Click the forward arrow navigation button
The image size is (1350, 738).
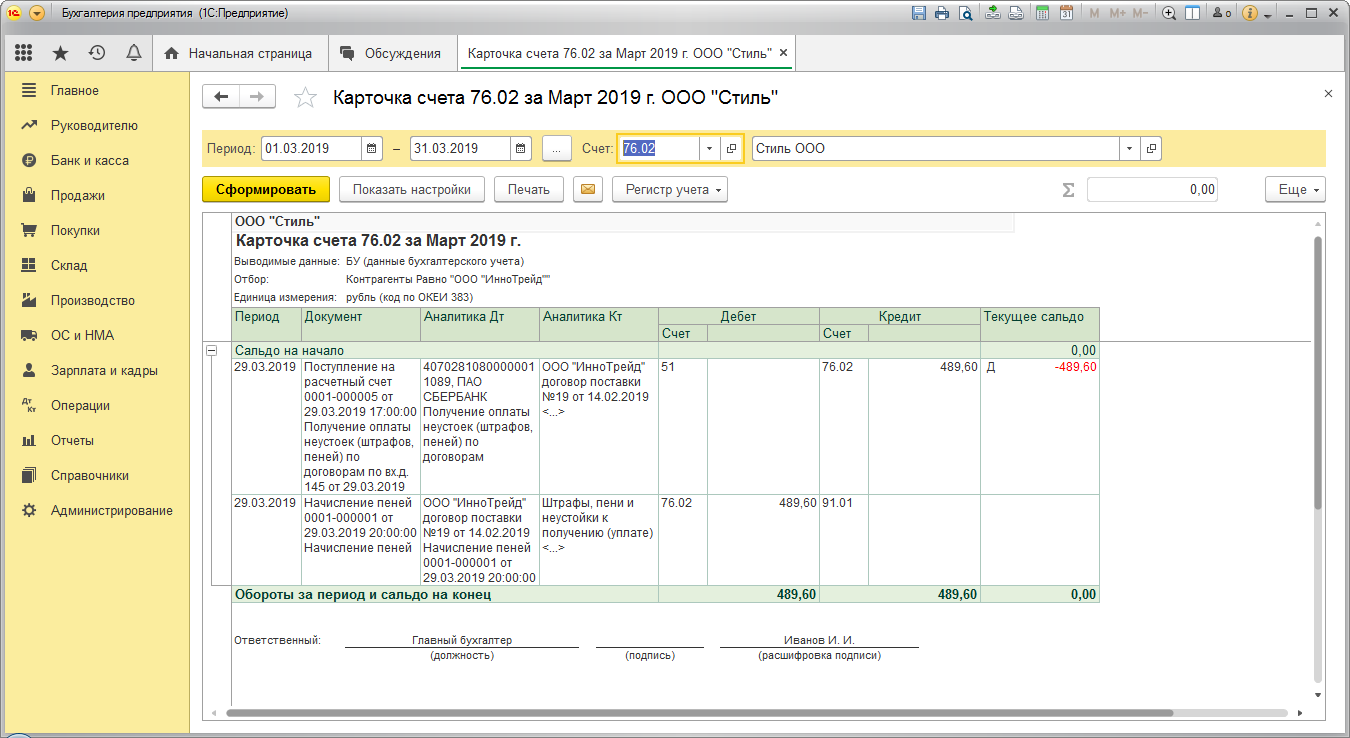[x=257, y=96]
